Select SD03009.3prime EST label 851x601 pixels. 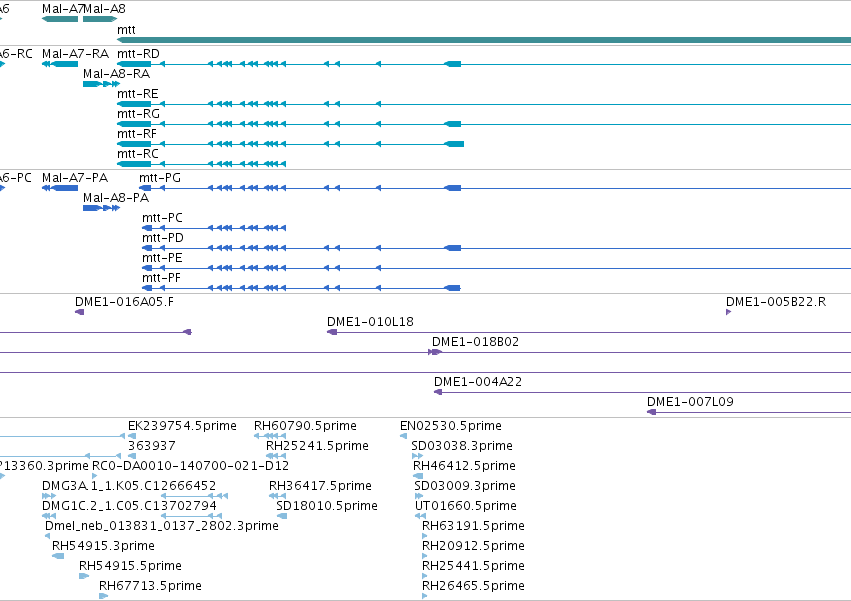coord(465,486)
